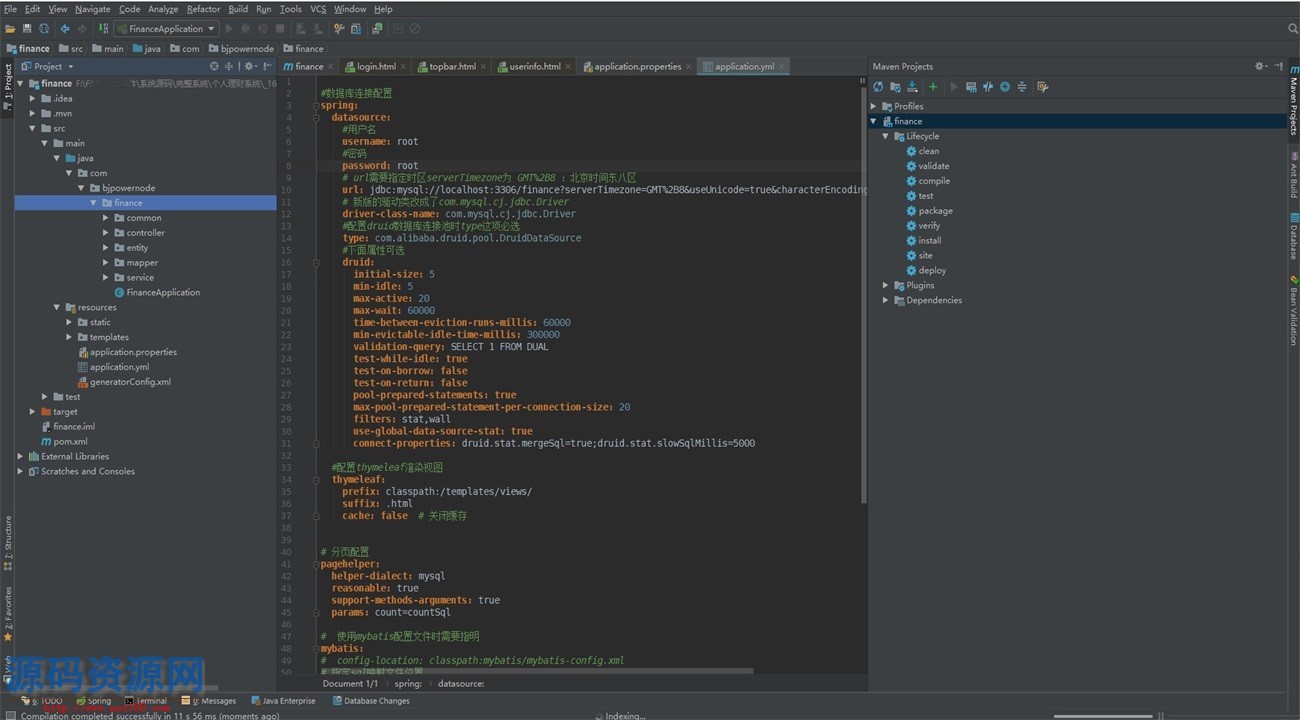Open the Messages tool window

(209, 701)
